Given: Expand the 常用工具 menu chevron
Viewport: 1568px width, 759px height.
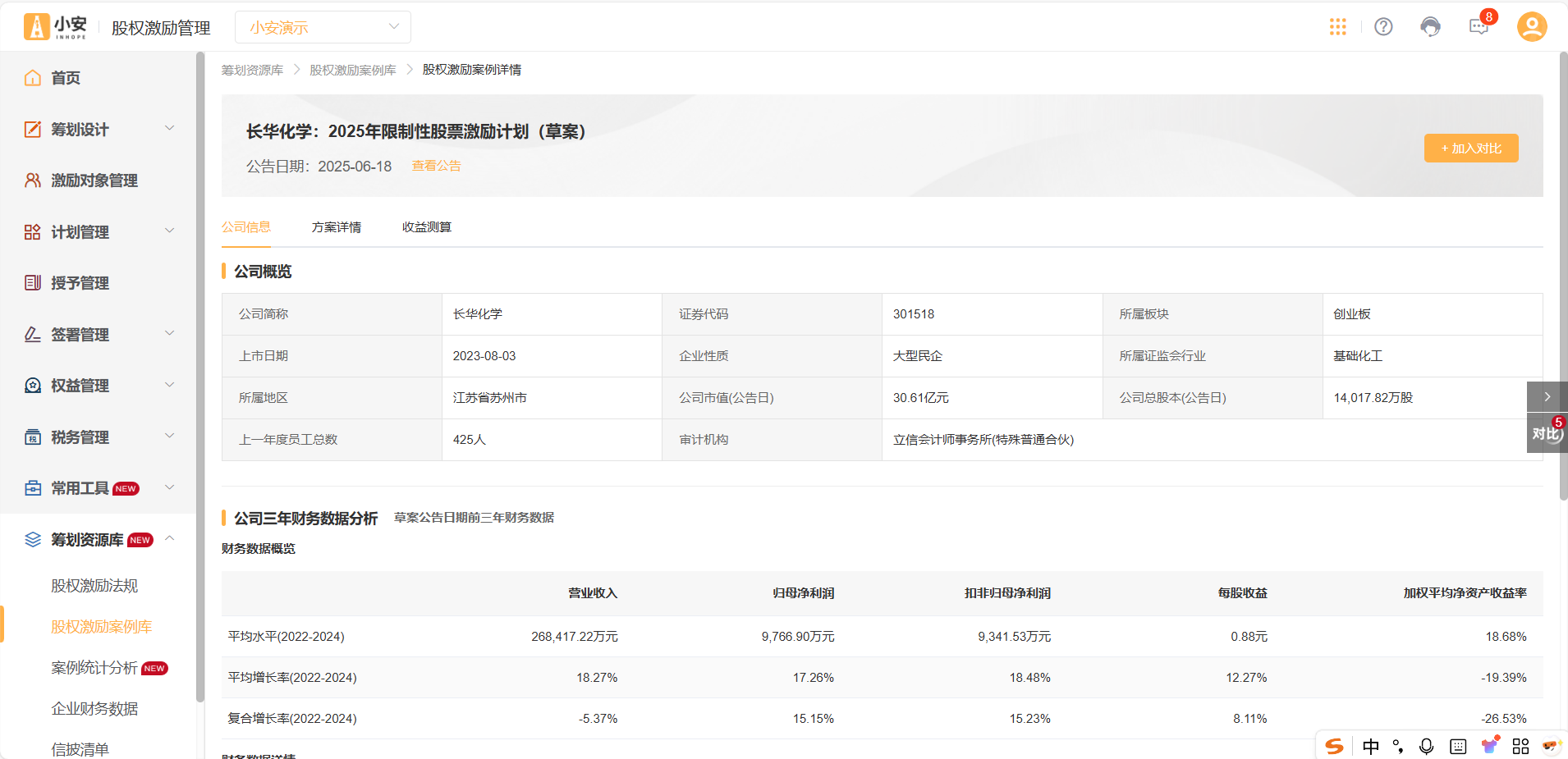Looking at the screenshot, I should (170, 487).
